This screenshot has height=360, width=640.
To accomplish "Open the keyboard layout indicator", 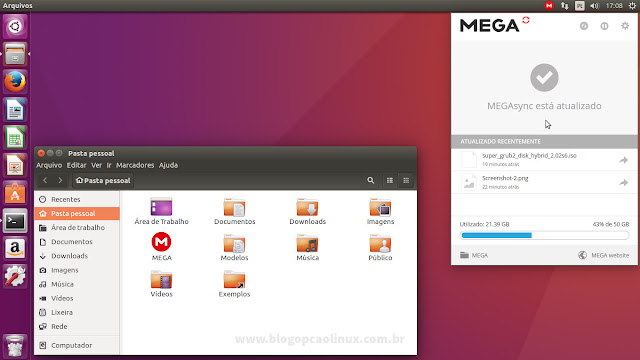I will pos(580,6).
